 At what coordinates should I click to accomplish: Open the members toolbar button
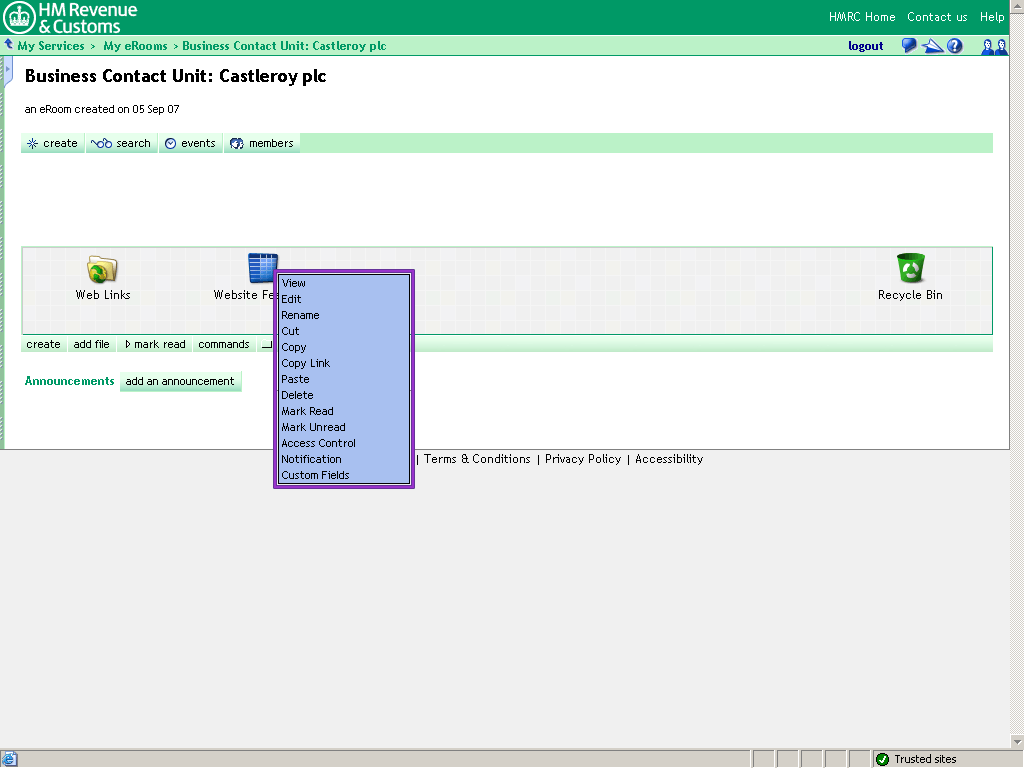(x=262, y=143)
